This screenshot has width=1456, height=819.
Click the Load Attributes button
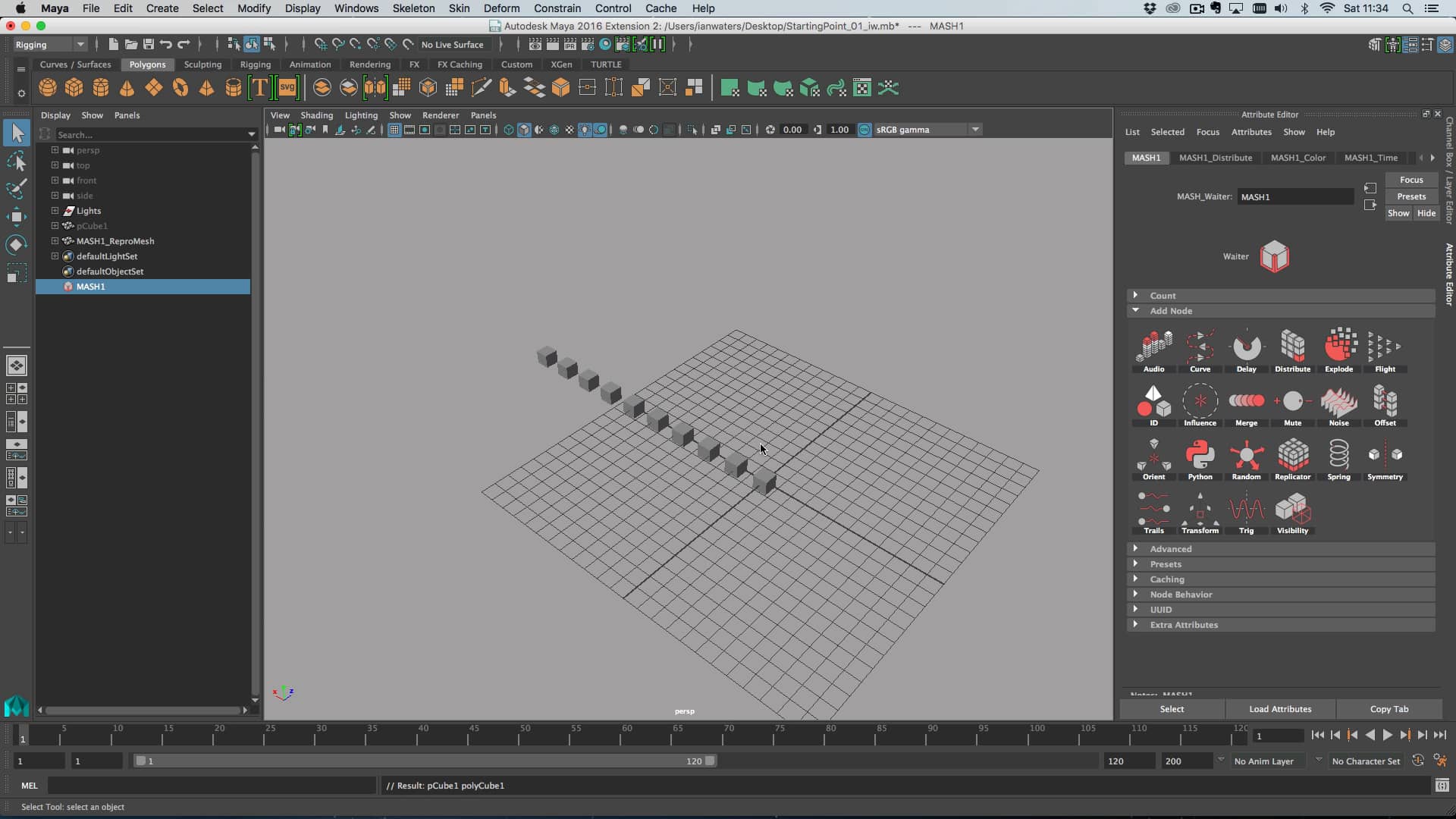tap(1280, 709)
